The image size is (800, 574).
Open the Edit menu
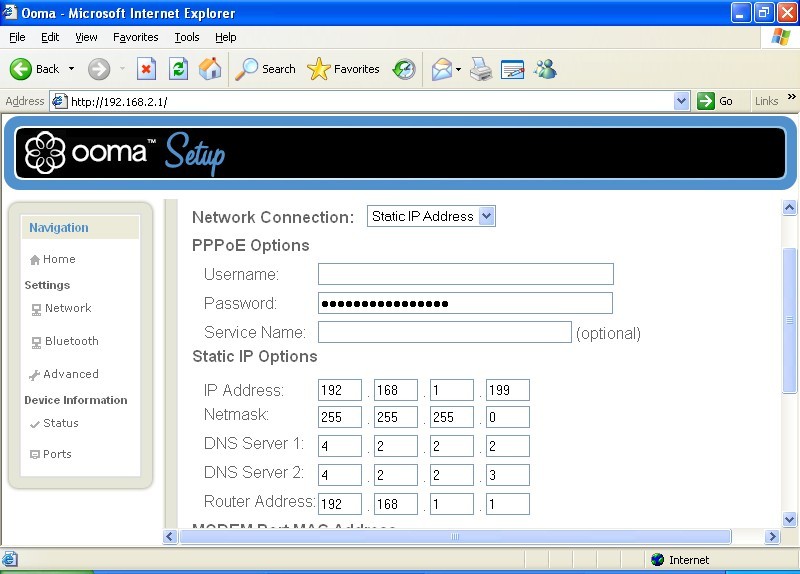point(50,37)
